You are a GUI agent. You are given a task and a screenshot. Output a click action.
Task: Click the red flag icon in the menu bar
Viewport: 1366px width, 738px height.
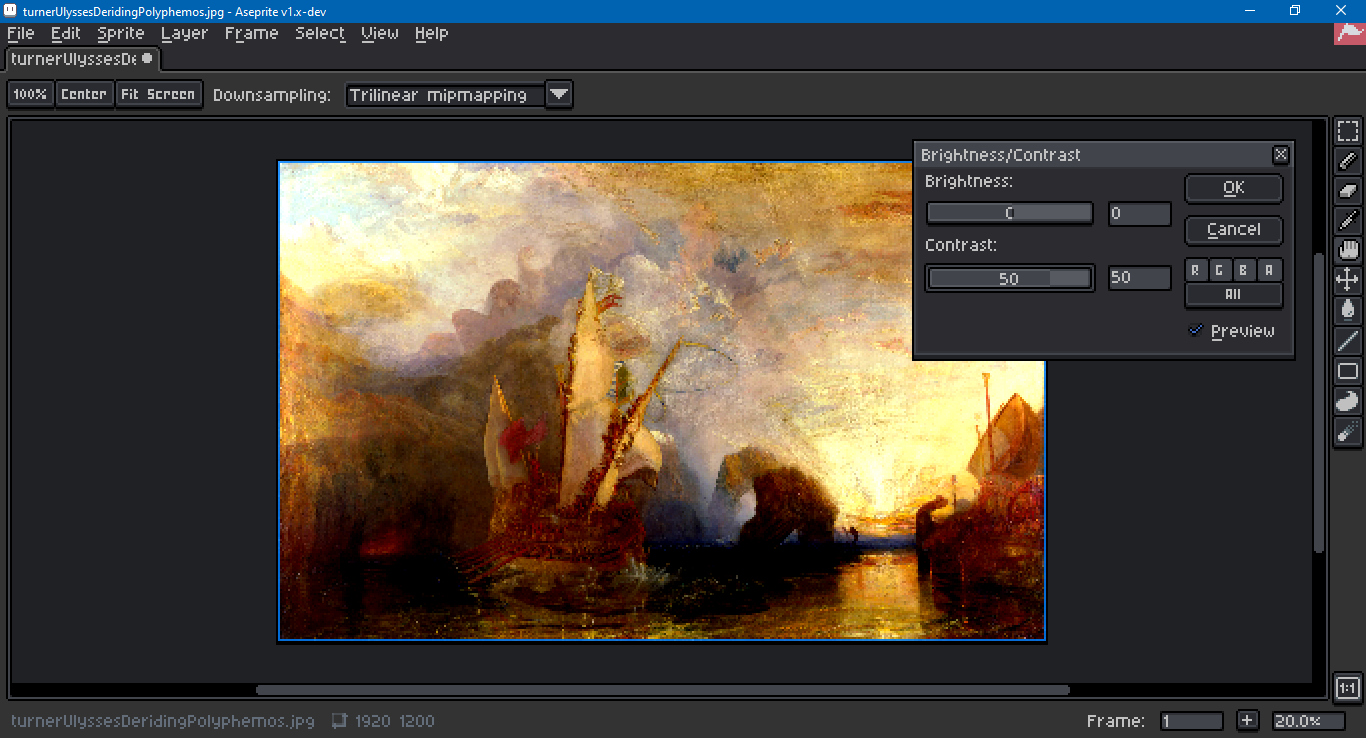pyautogui.click(x=1350, y=32)
